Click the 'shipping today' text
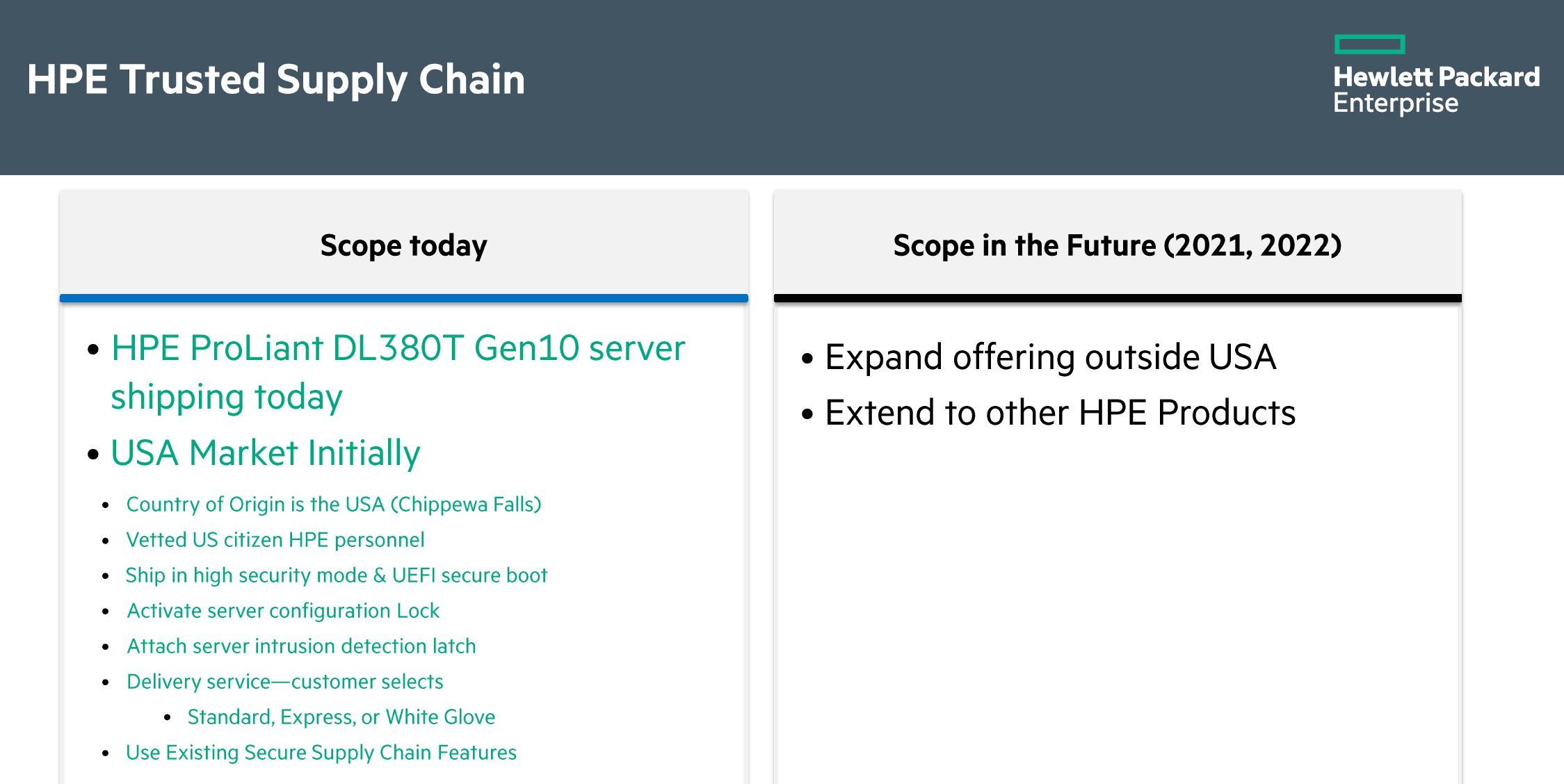 [227, 397]
